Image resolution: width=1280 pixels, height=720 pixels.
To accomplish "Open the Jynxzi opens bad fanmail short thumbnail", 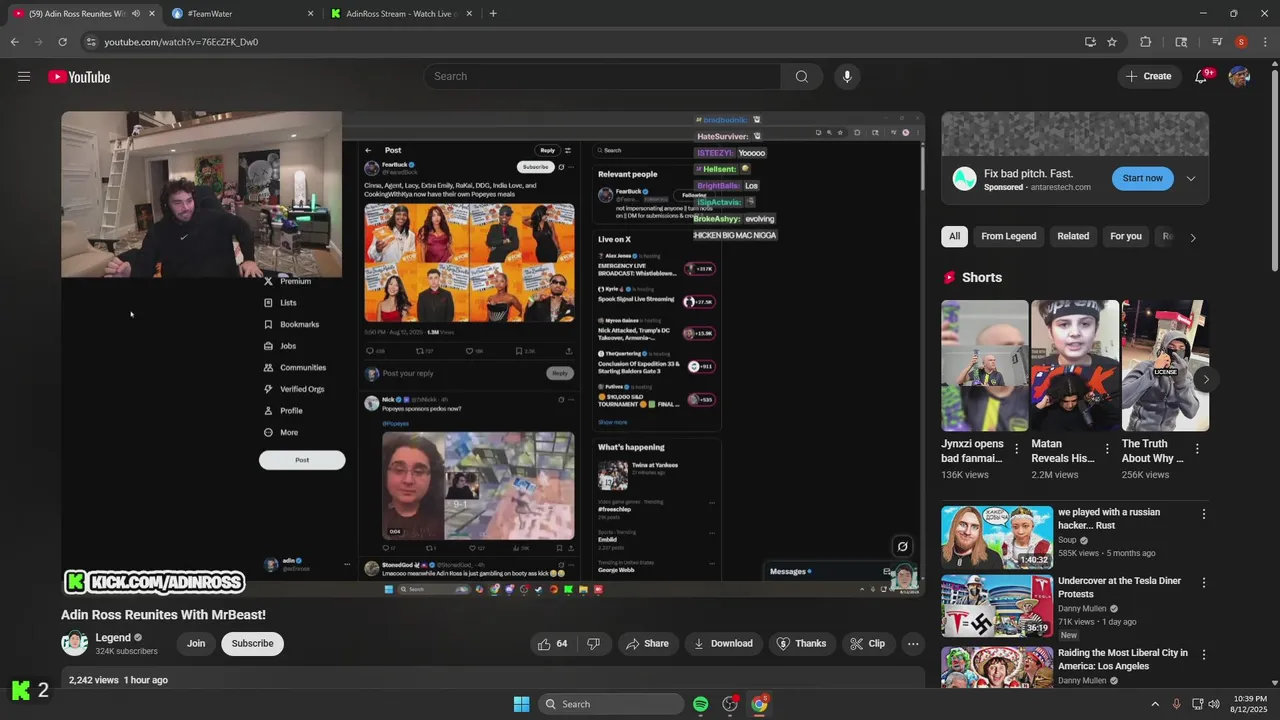I will pos(985,365).
